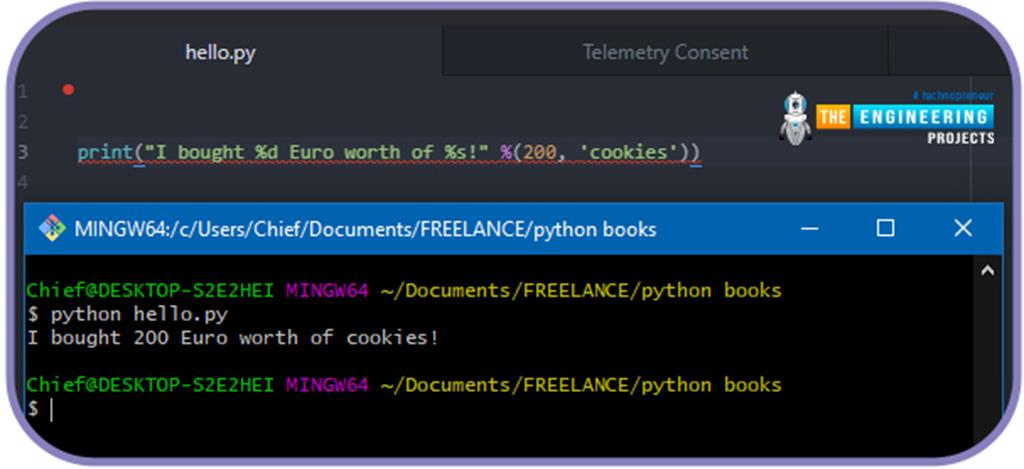The image size is (1024, 469).
Task: Select line number 2 in the editor gutter
Action: [x=22, y=122]
